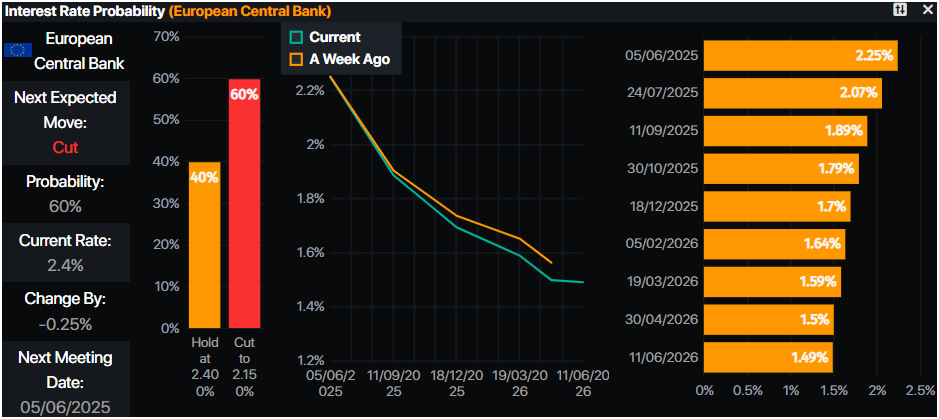Click the Next Meeting Date 05/06/2025 value
939x419 pixels.
pyautogui.click(x=64, y=406)
